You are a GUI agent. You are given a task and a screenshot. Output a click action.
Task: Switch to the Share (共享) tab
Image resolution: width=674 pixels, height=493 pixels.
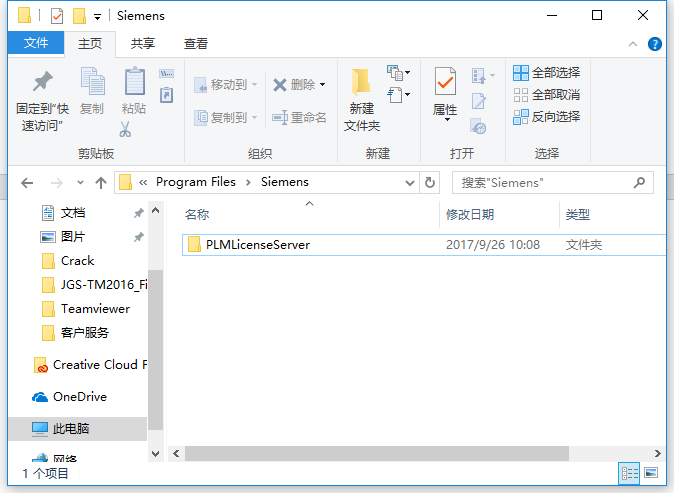click(x=143, y=43)
